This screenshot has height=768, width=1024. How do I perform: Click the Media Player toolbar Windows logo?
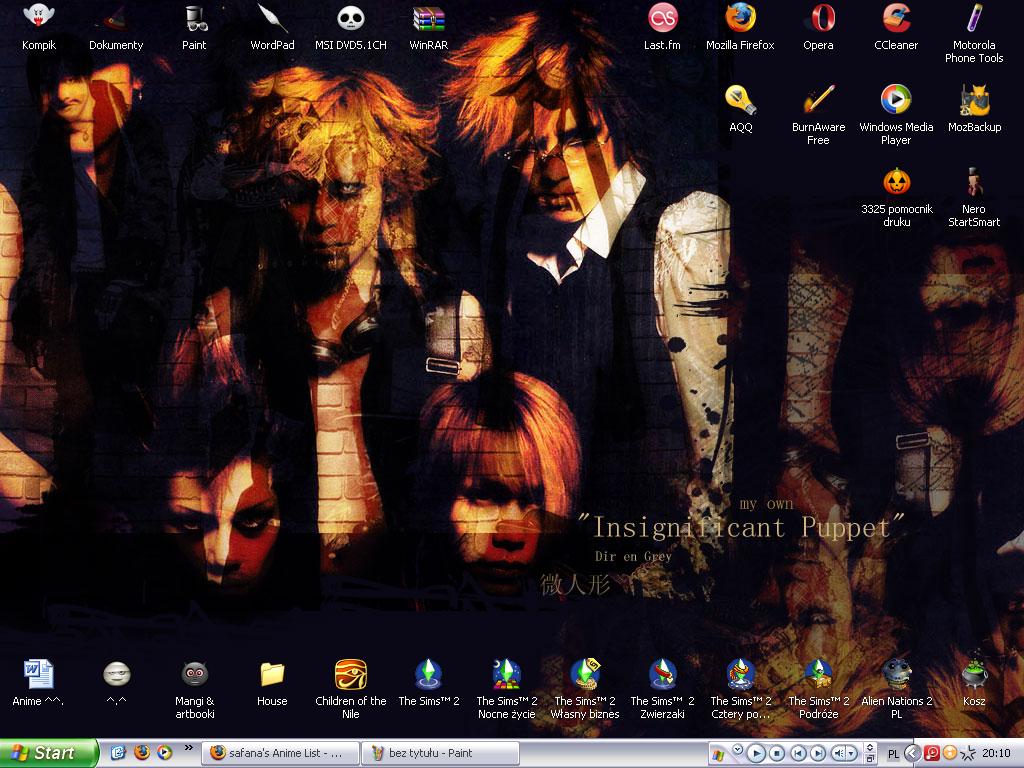(x=718, y=755)
